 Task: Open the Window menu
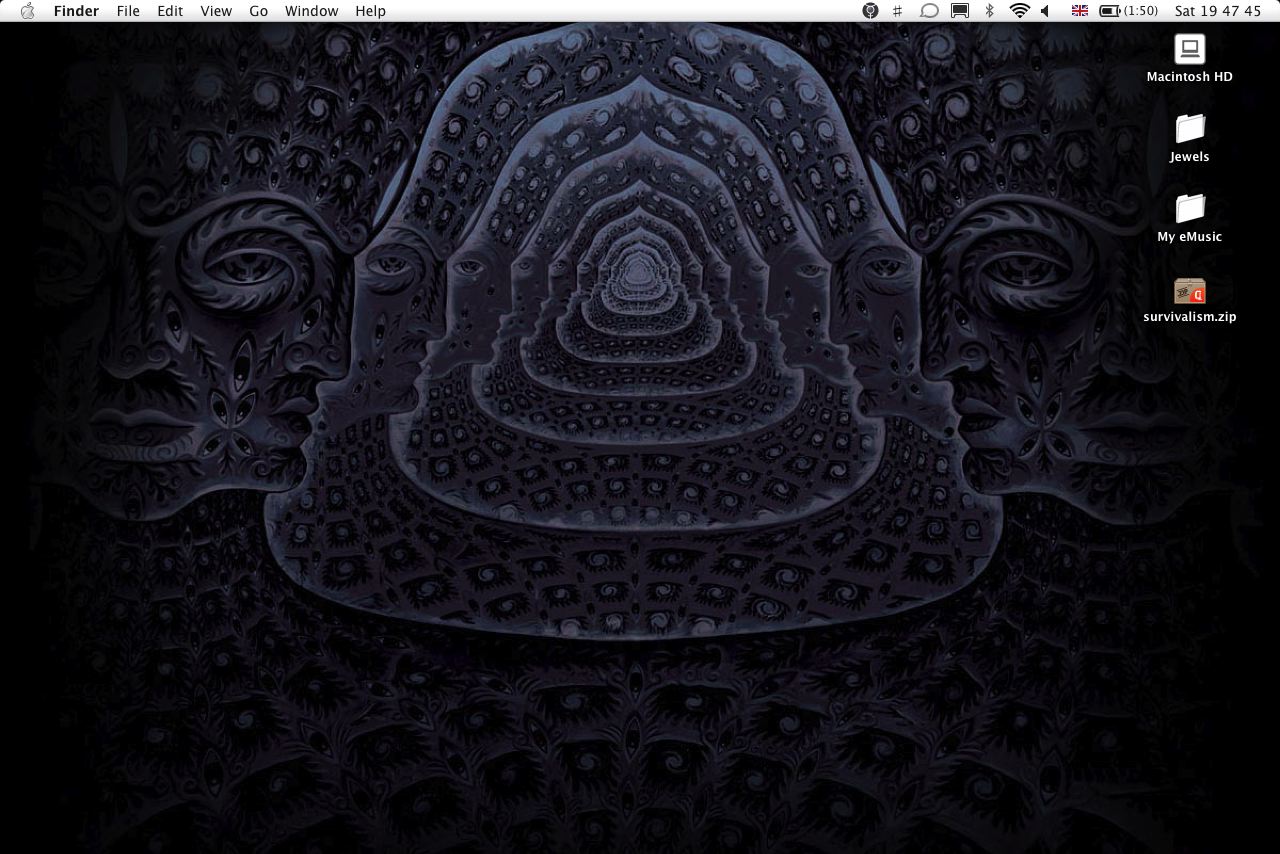pyautogui.click(x=312, y=11)
